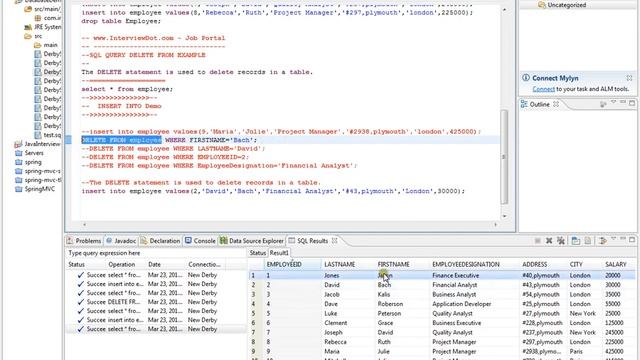Click editor horizontal scroll left arrow

(x=84, y=224)
